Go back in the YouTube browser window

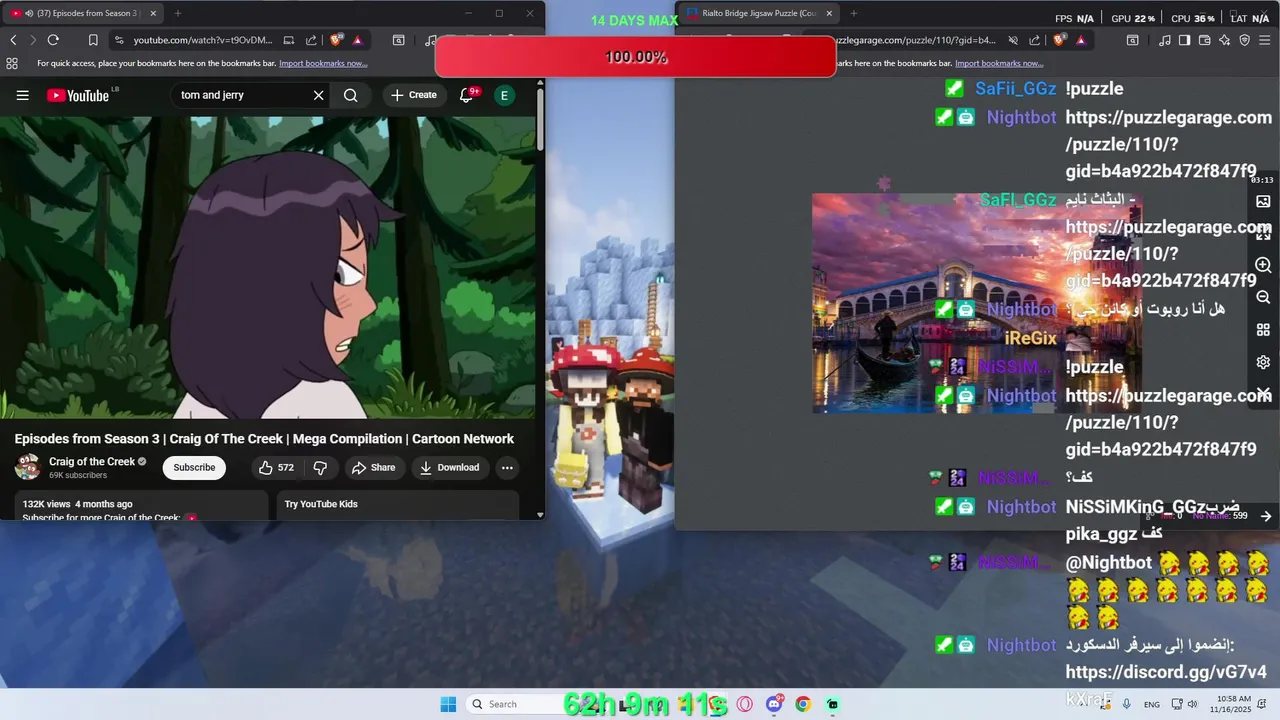coord(13,40)
